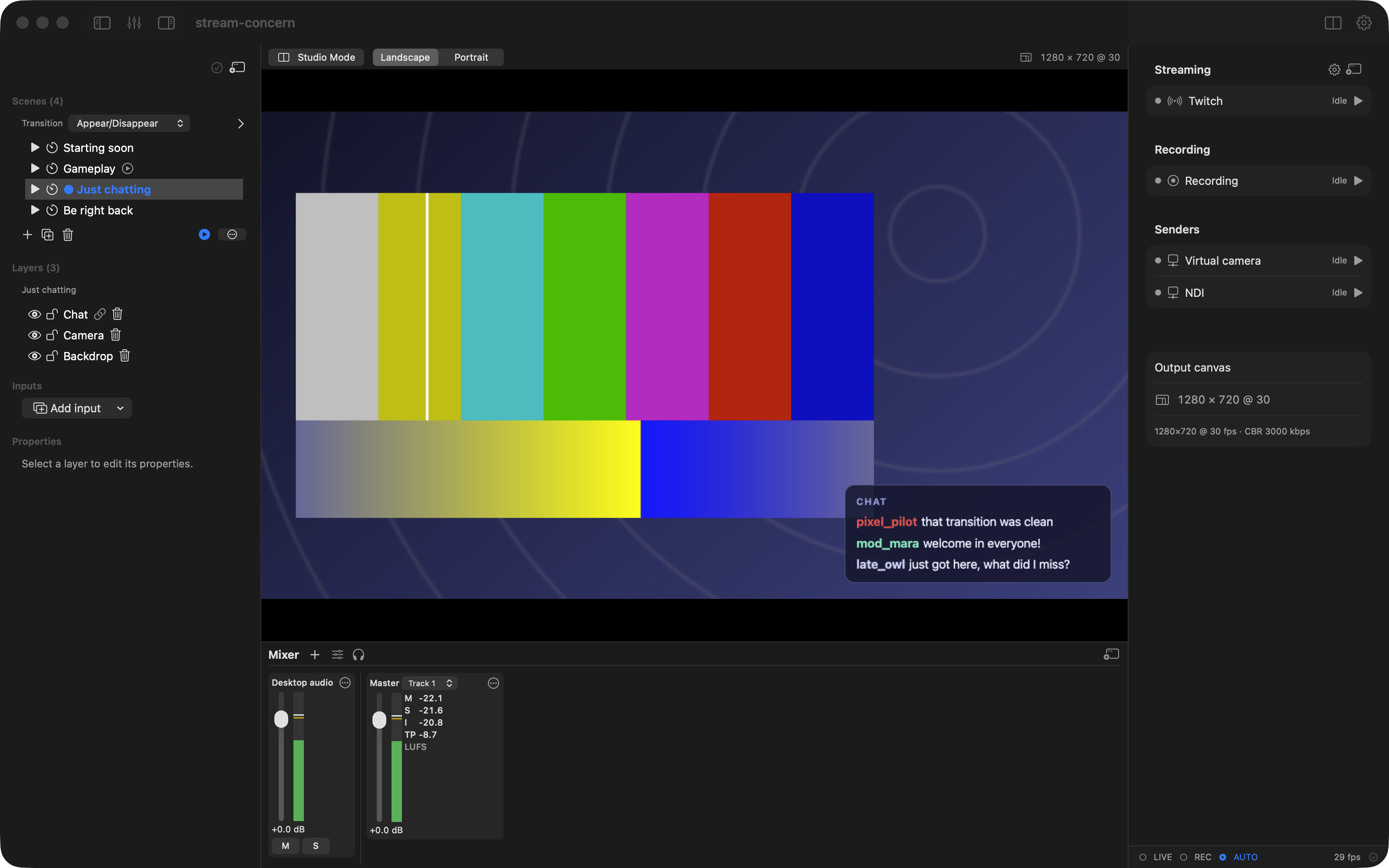Start the Twitch stream
The image size is (1389, 868).
click(x=1358, y=101)
